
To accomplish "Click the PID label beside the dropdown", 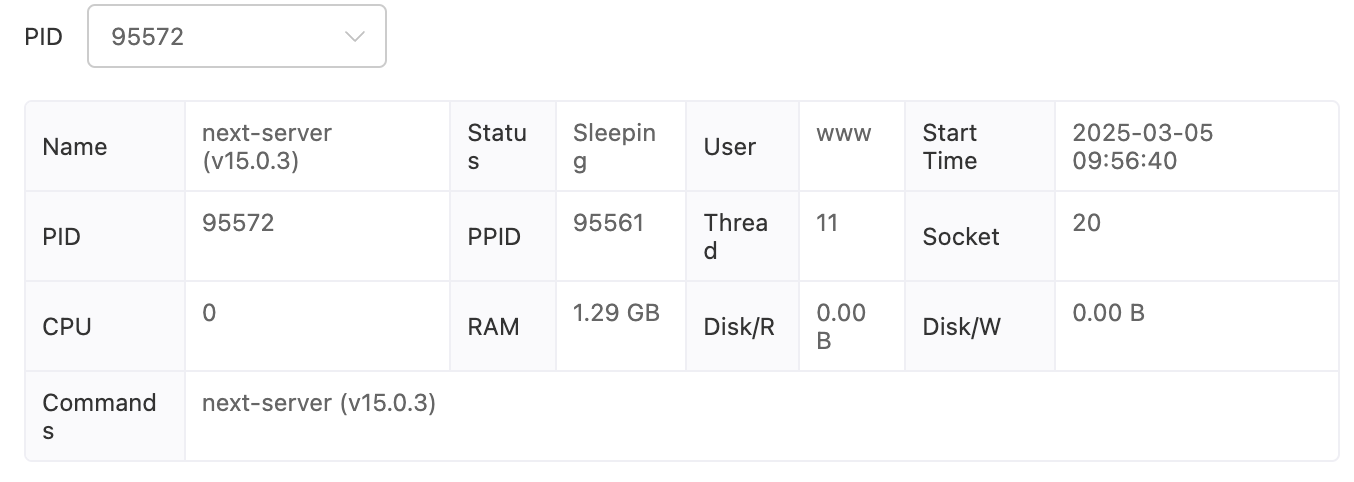I will click(x=44, y=37).
